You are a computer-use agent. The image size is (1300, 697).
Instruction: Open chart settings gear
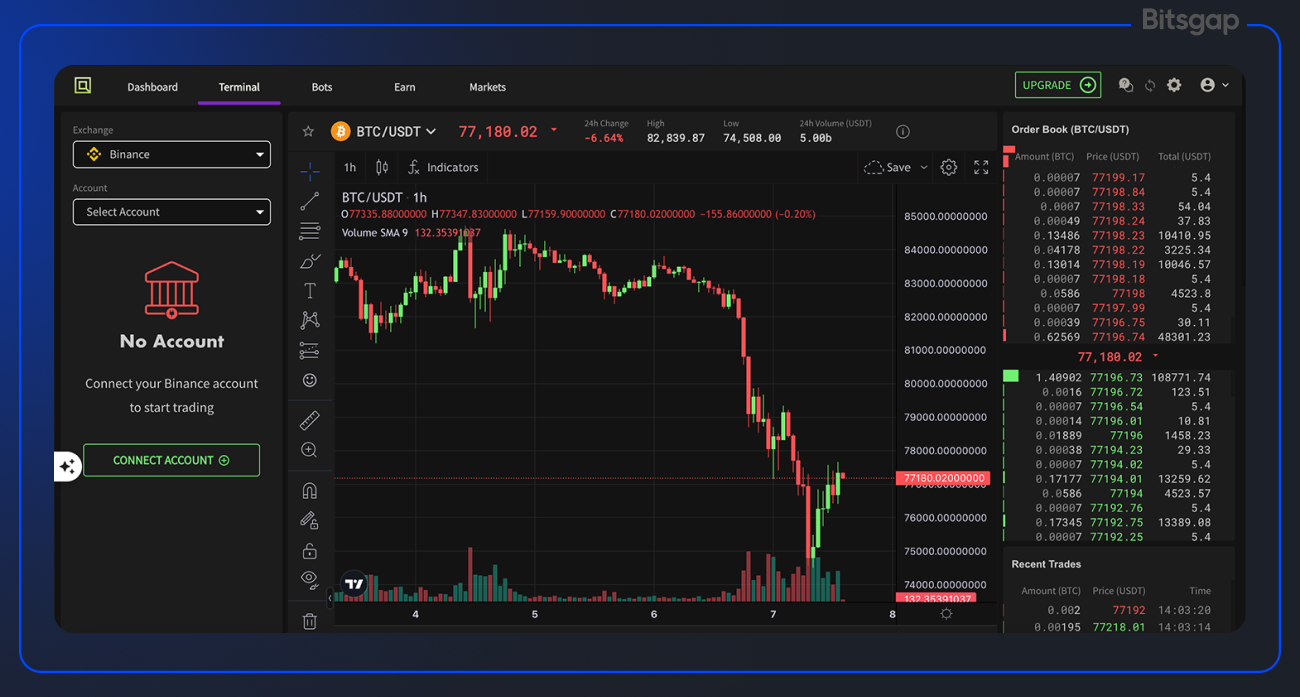(948, 167)
